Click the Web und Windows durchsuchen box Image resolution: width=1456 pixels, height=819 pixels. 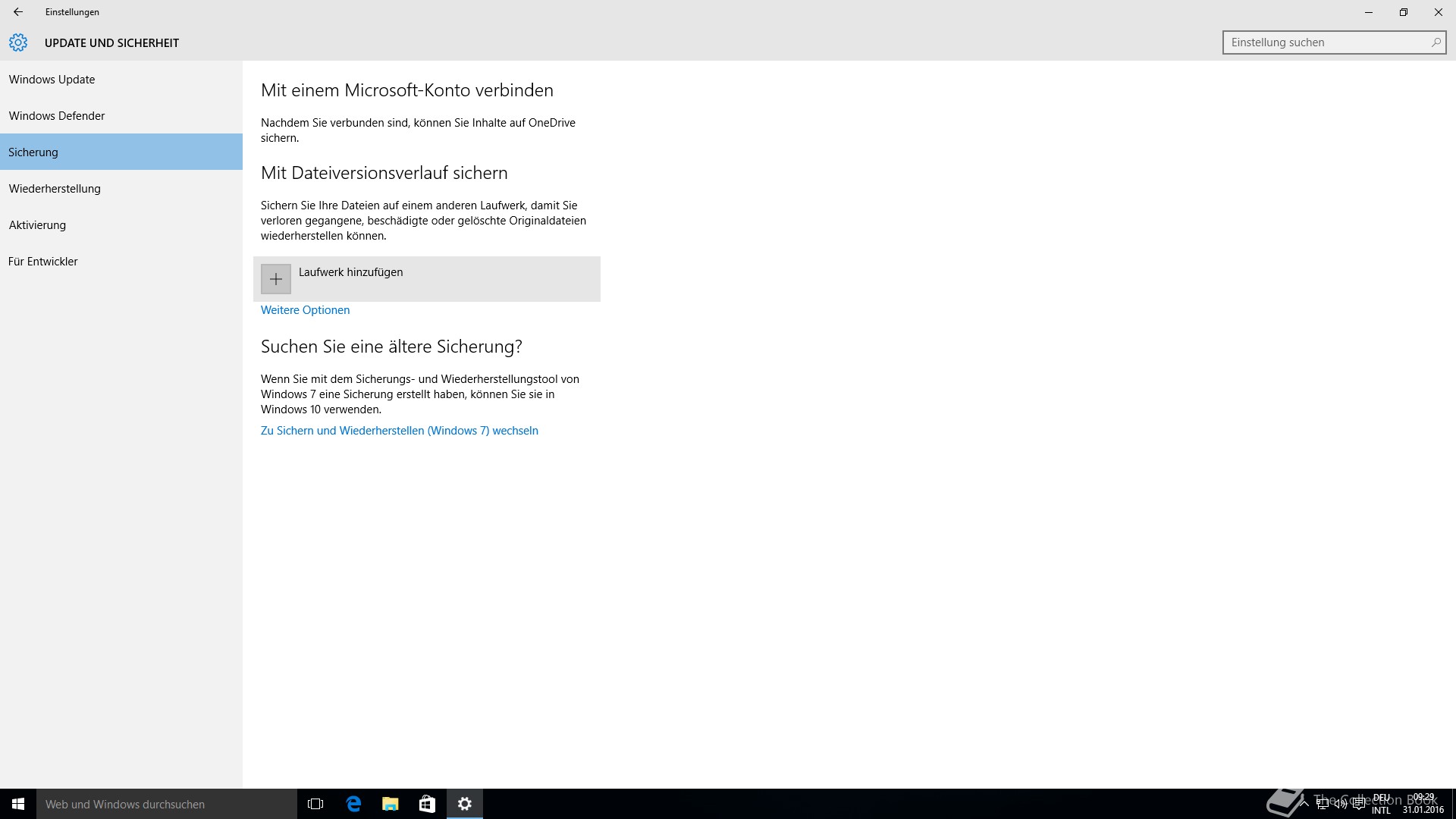(167, 804)
